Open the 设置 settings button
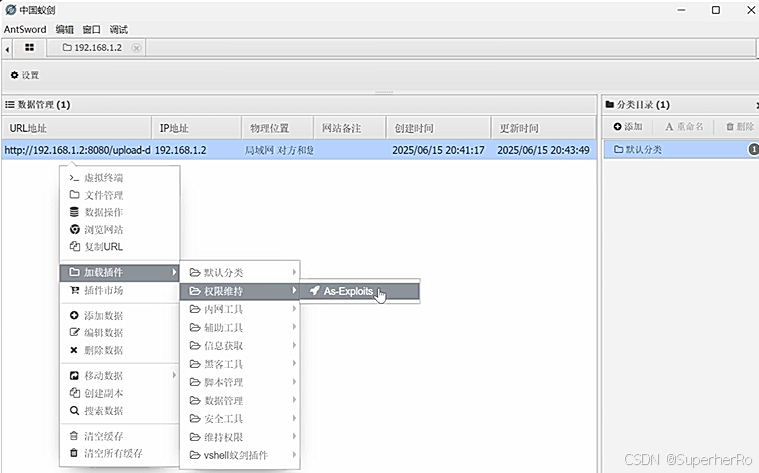The image size is (759, 473). [25, 75]
